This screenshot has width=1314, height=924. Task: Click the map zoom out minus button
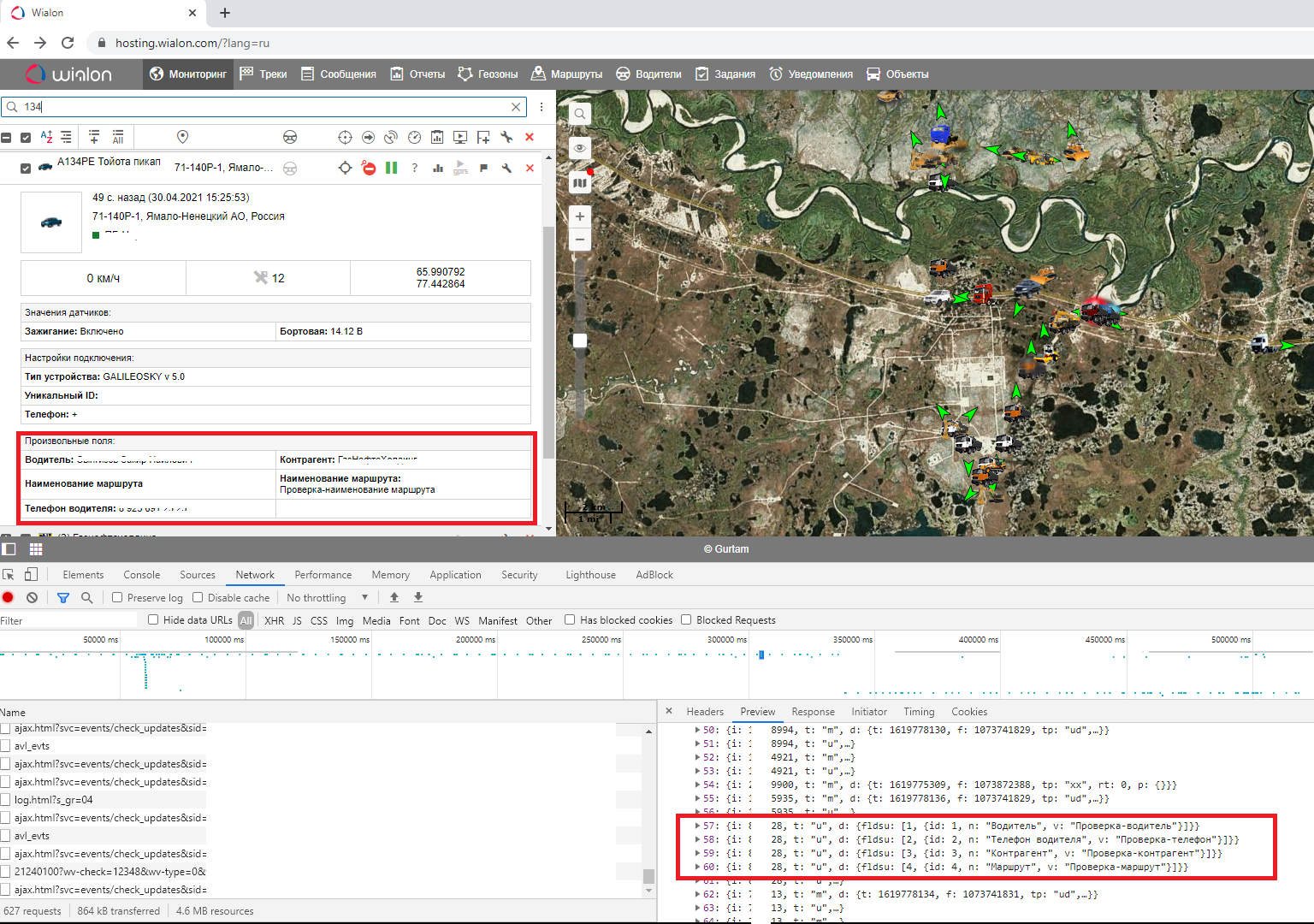[x=580, y=240]
